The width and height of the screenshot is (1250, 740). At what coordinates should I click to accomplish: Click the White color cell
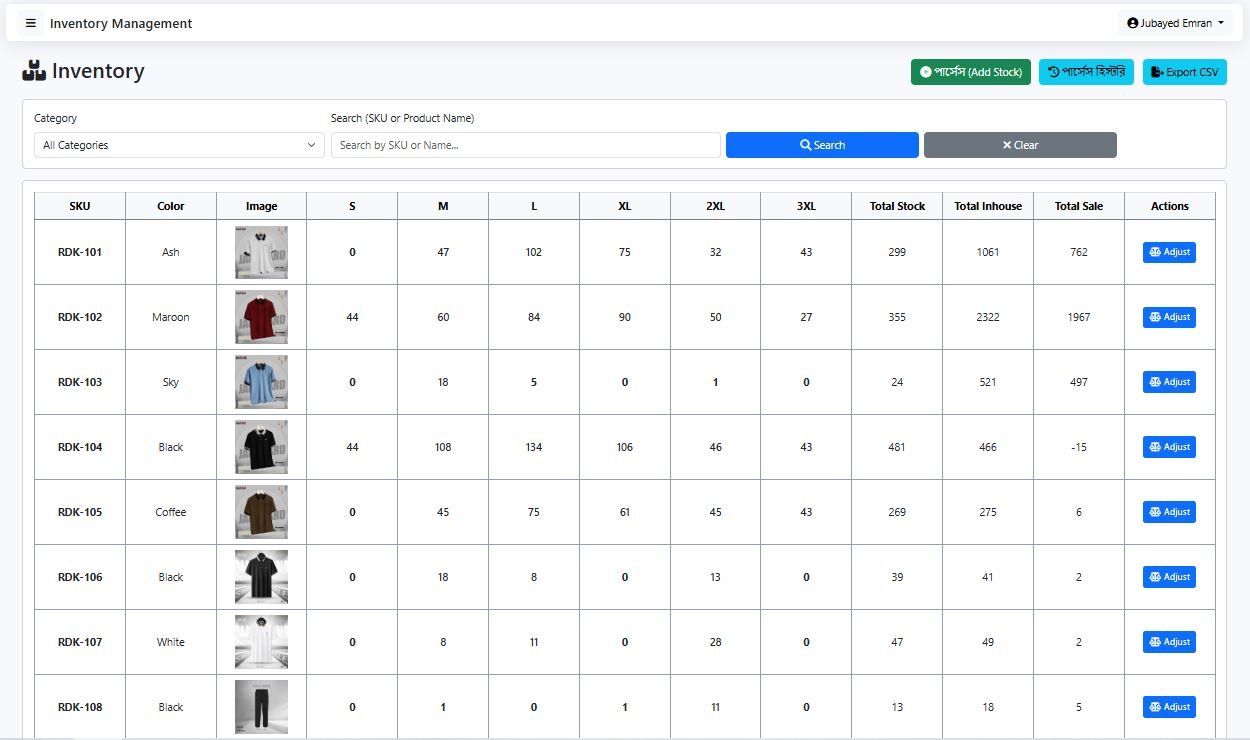click(x=171, y=642)
